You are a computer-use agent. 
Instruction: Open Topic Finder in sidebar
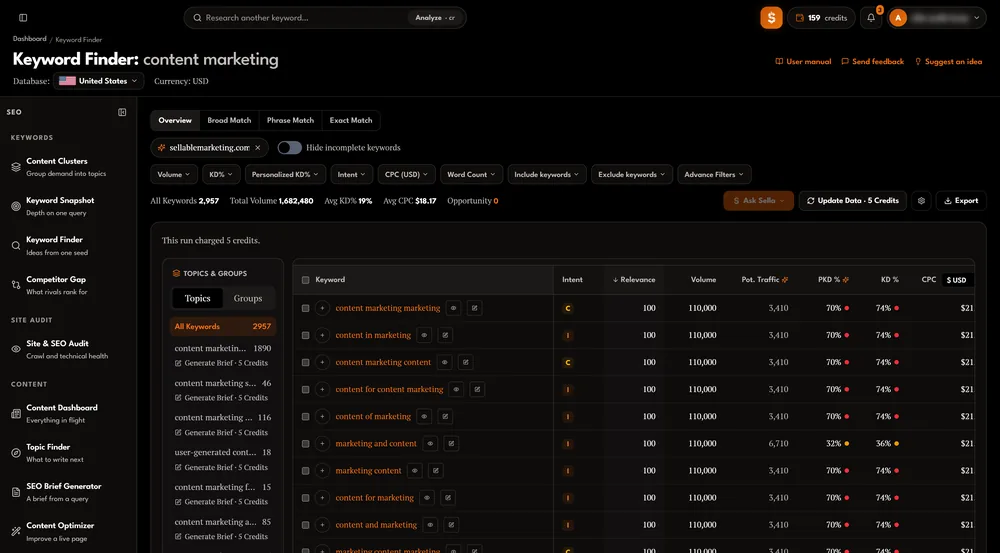point(67,453)
